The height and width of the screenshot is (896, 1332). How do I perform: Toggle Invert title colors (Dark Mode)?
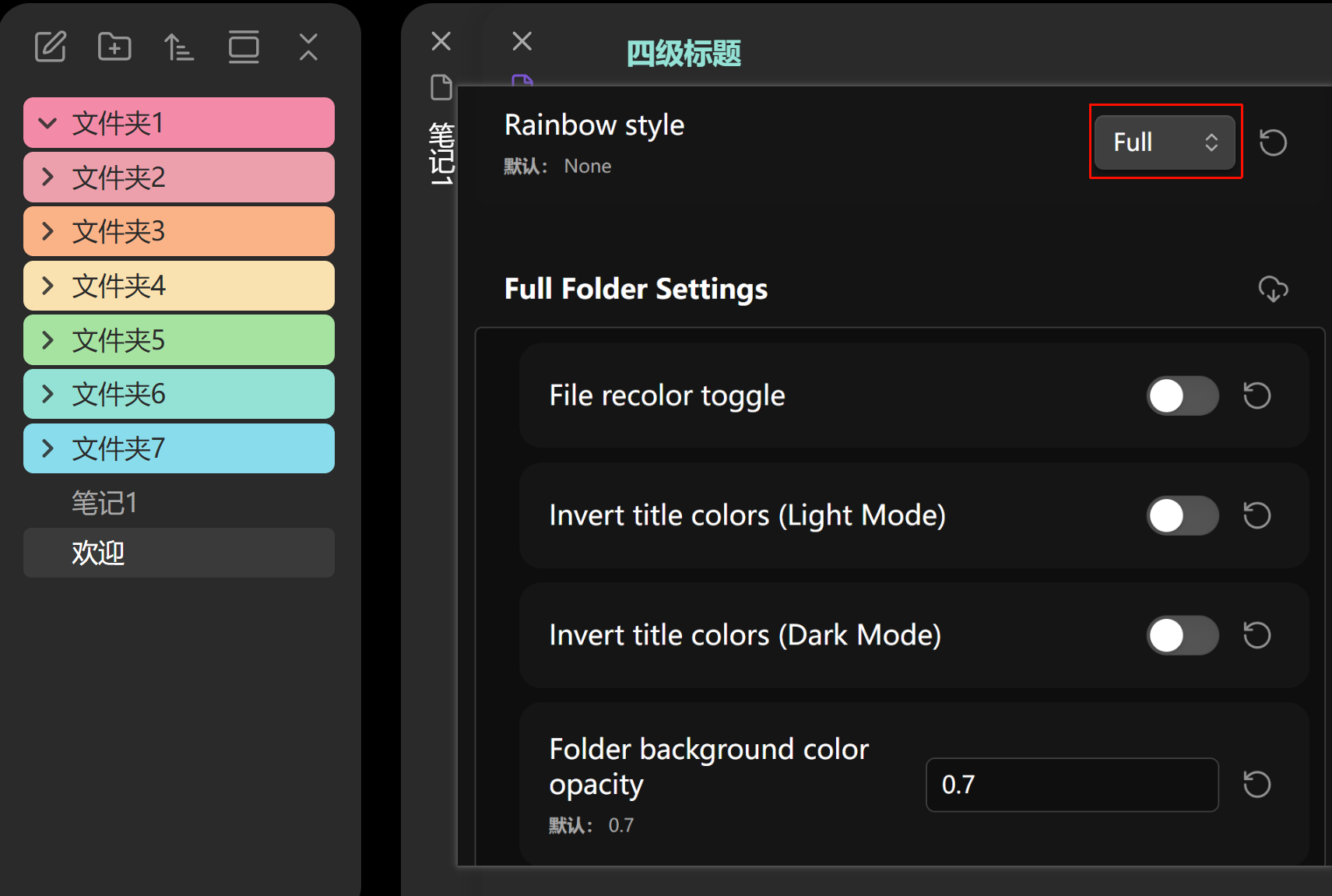pos(1182,635)
